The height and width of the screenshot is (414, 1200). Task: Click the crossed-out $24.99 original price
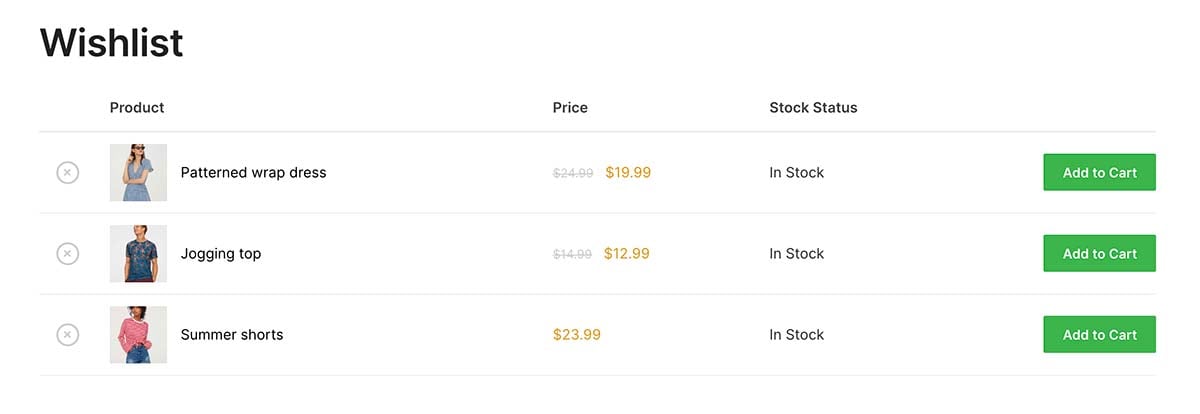point(573,173)
